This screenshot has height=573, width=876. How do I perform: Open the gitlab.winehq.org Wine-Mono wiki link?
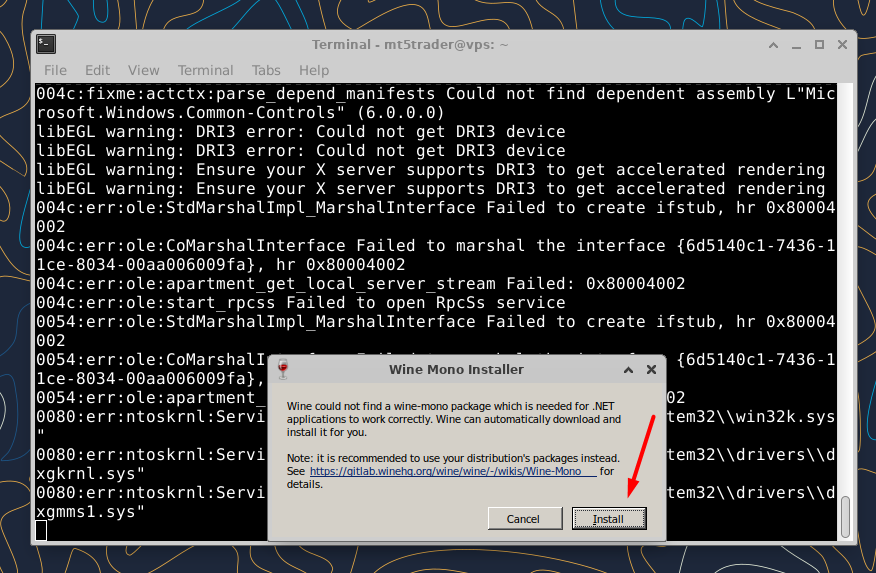(x=453, y=471)
